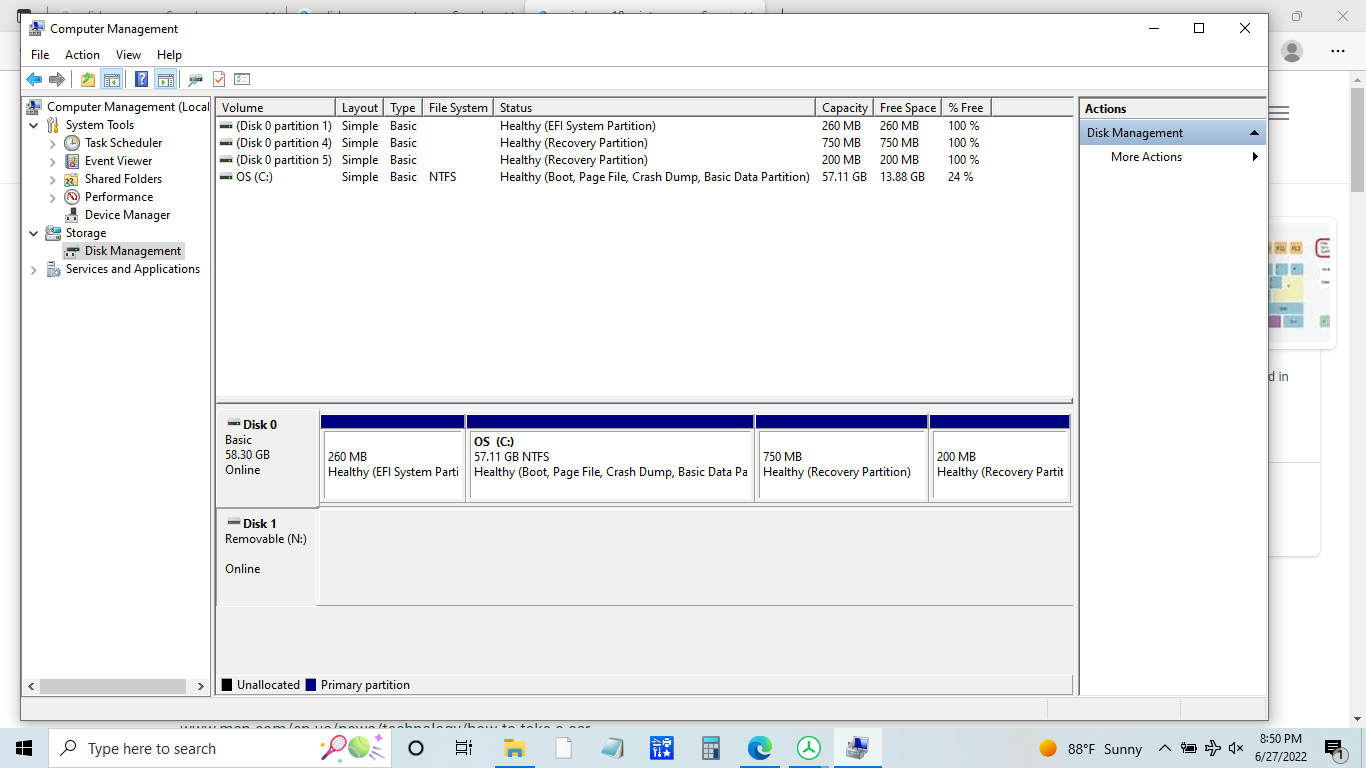Click the Up One Level folder icon
1366x768 pixels.
pyautogui.click(x=88, y=80)
